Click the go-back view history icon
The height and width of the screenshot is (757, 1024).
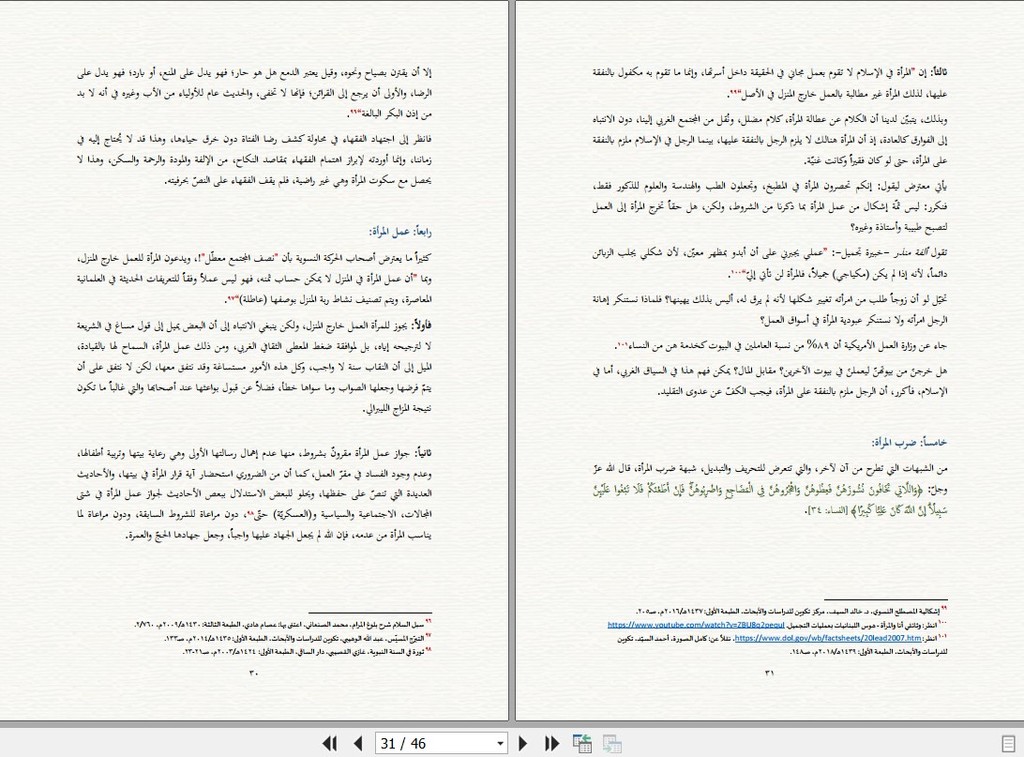tap(582, 743)
